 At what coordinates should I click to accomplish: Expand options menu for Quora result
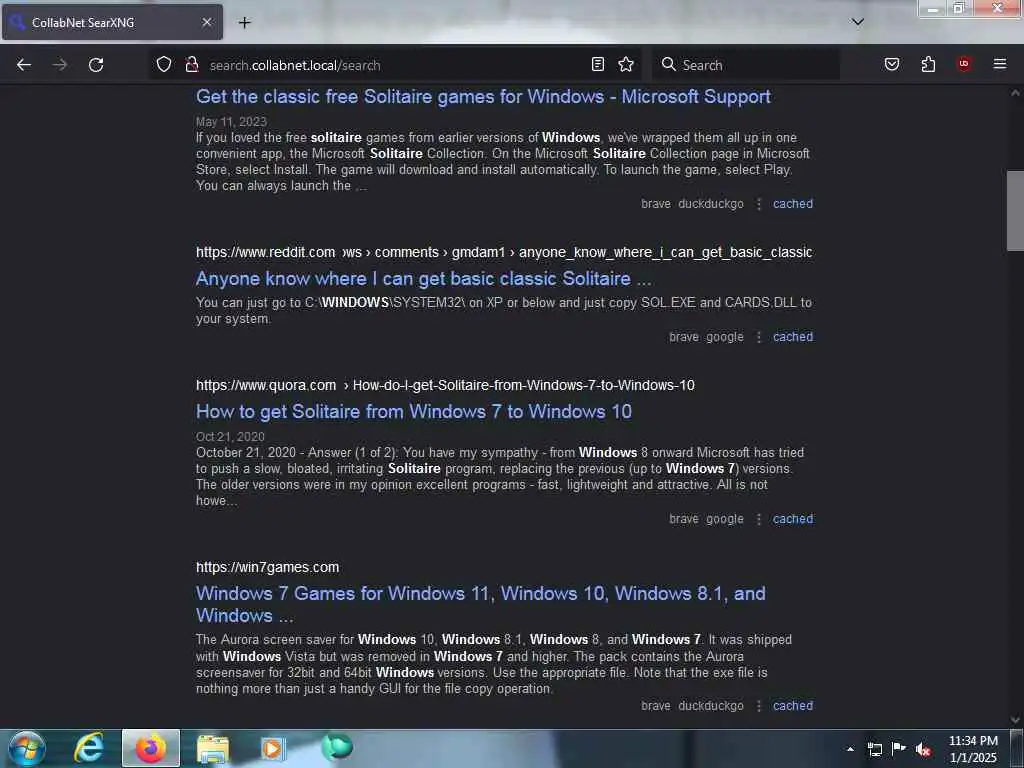759,519
